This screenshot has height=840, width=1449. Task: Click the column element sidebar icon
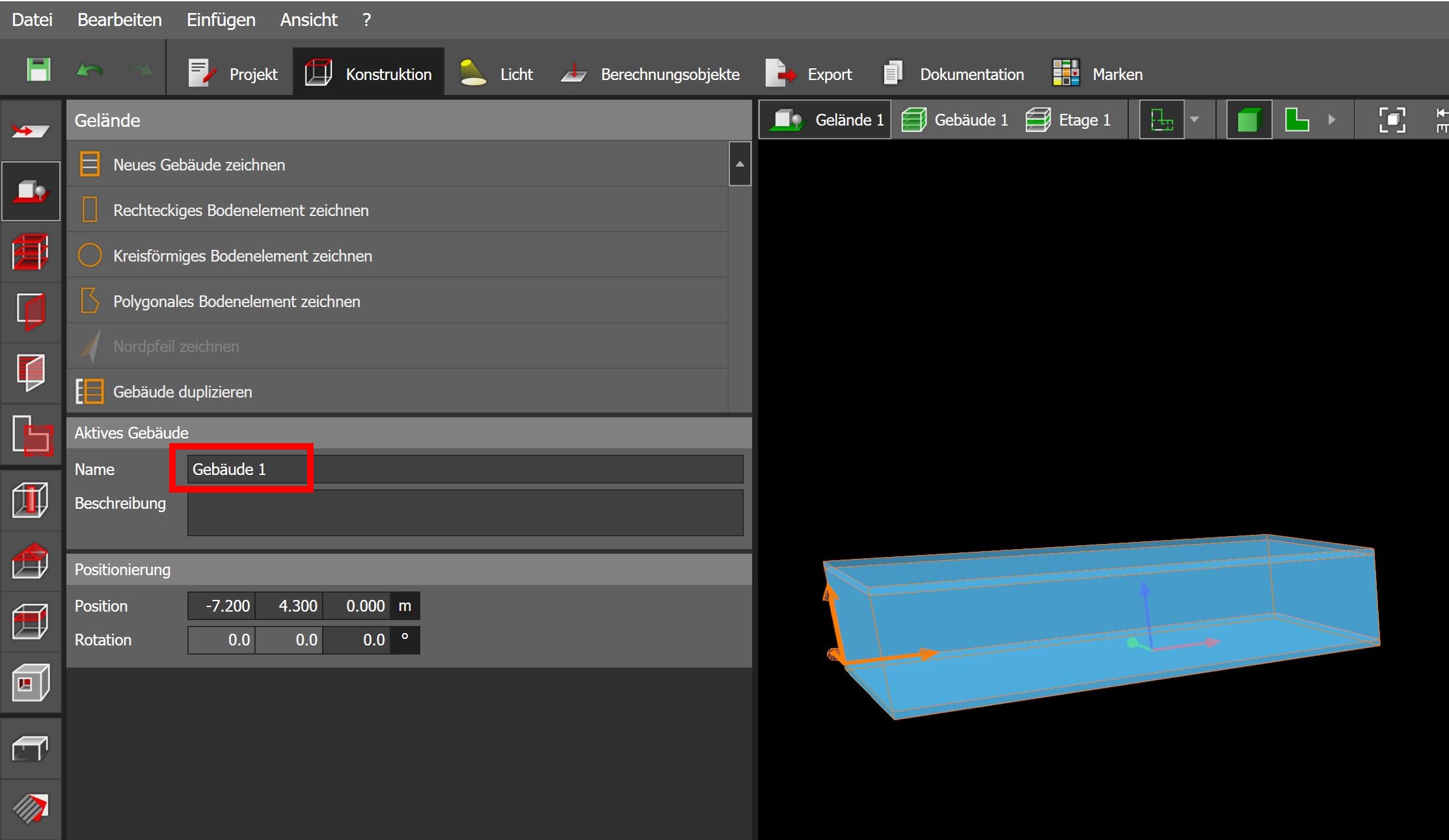pos(31,500)
